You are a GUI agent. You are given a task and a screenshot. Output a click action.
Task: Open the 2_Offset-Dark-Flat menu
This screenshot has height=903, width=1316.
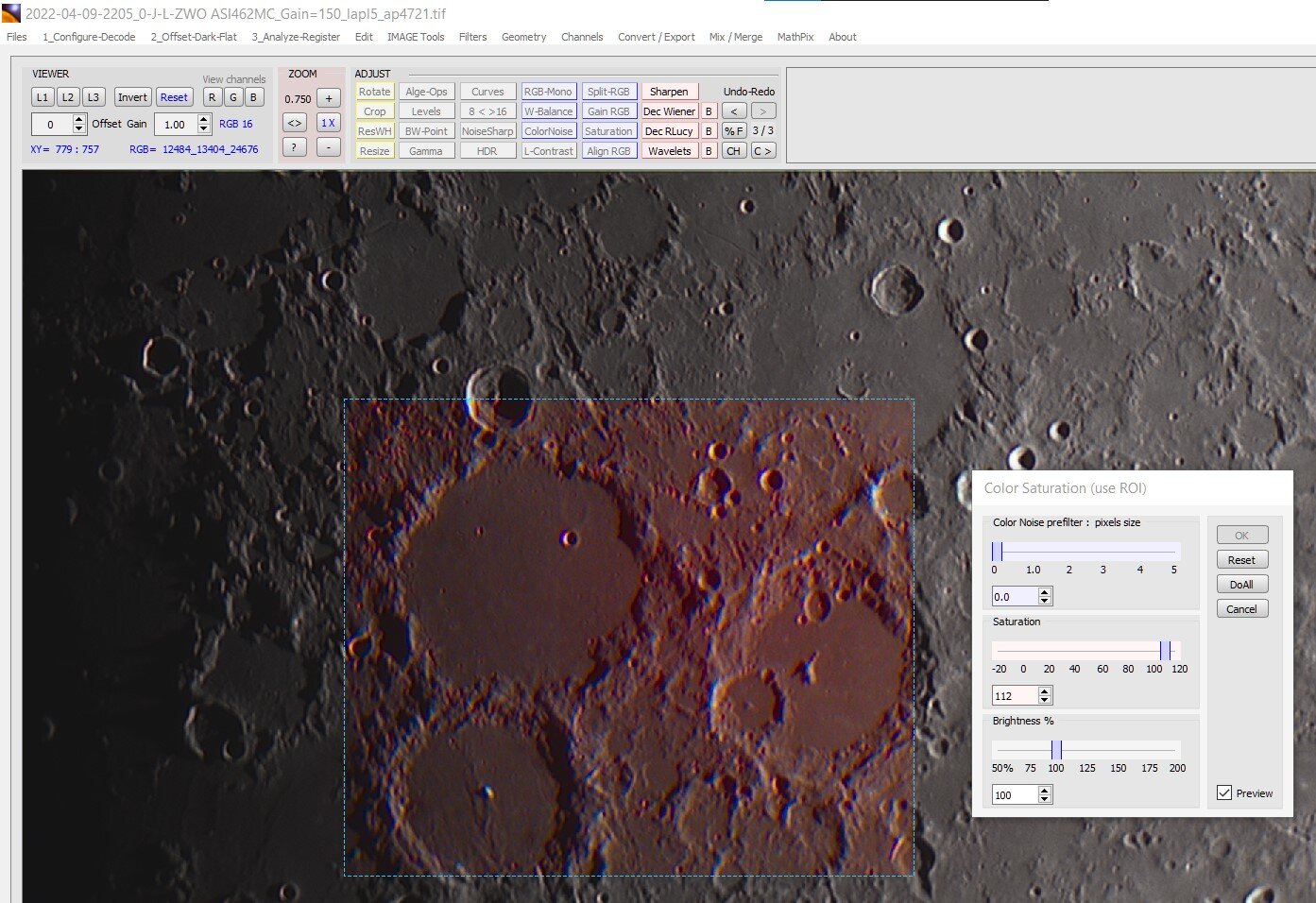coord(194,37)
